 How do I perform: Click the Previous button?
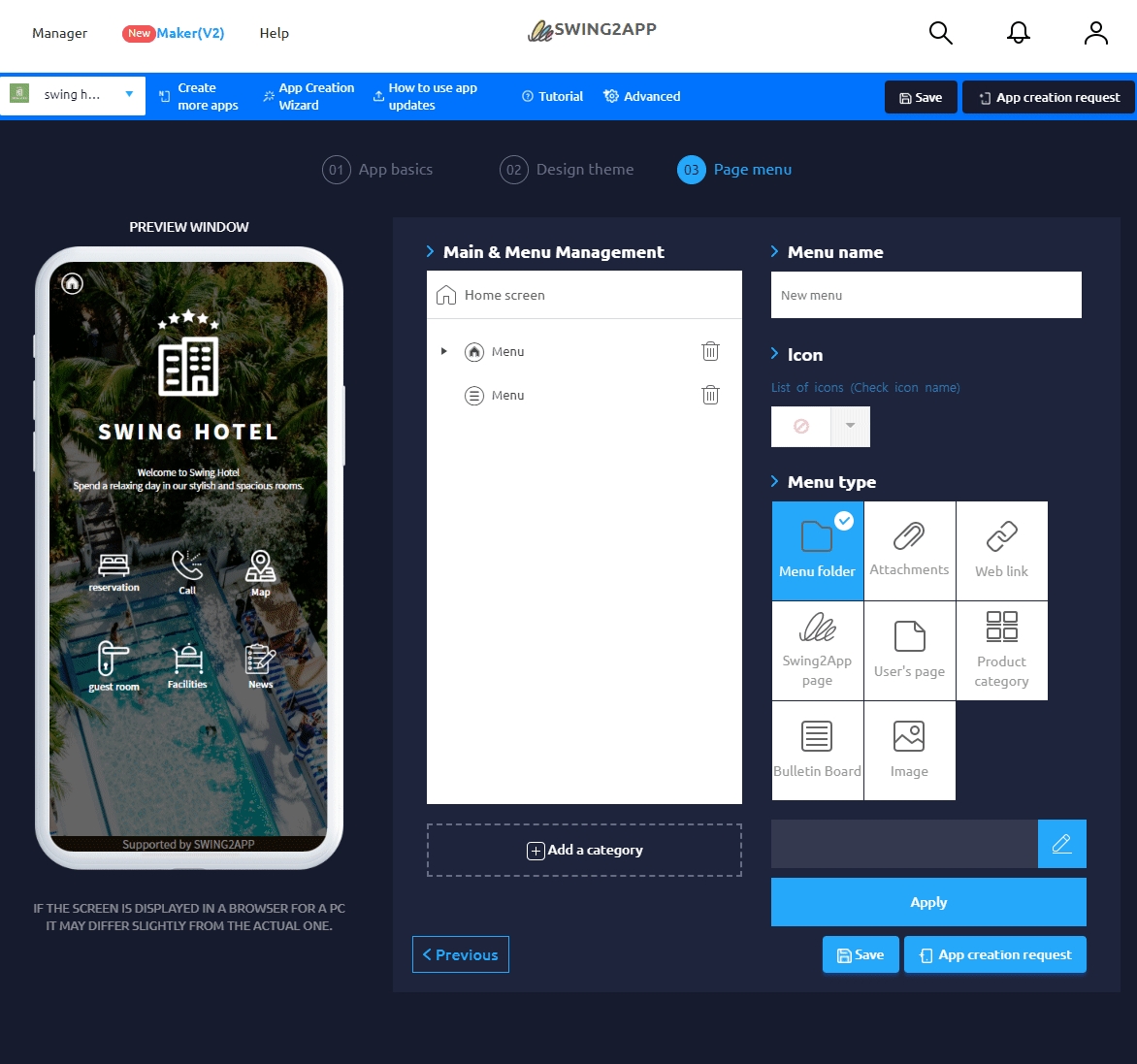pyautogui.click(x=461, y=954)
